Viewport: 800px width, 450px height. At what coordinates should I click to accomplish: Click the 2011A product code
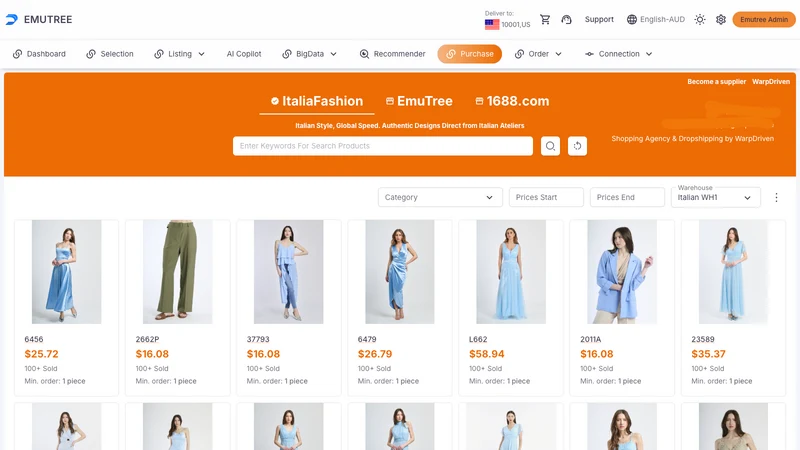coord(590,339)
